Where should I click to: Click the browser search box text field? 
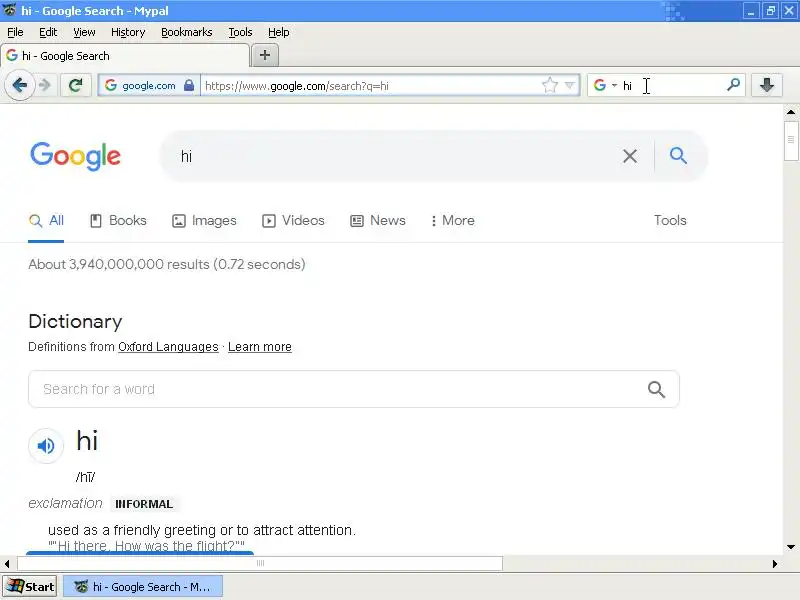tap(671, 86)
